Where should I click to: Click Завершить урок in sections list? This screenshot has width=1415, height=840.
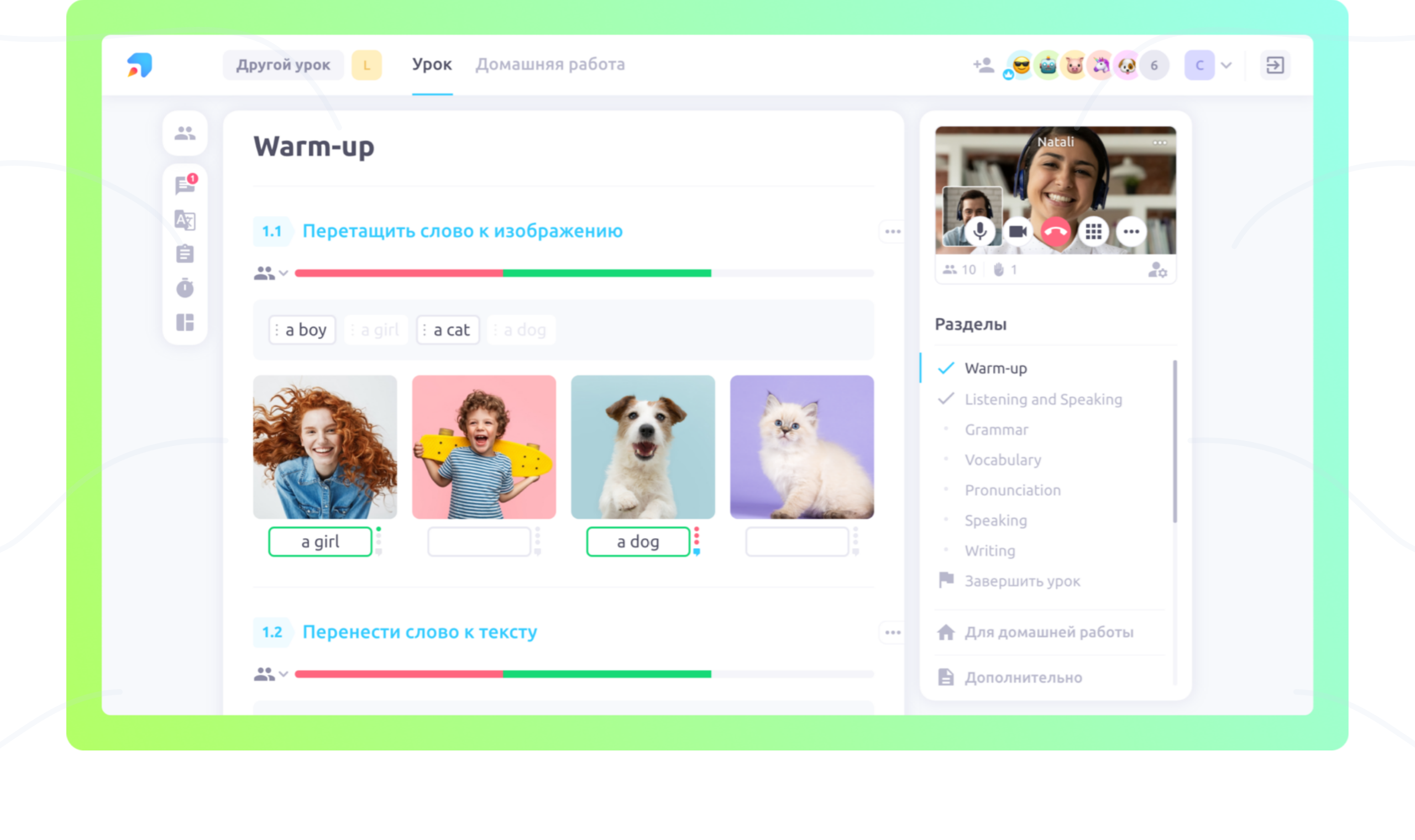click(x=1022, y=581)
